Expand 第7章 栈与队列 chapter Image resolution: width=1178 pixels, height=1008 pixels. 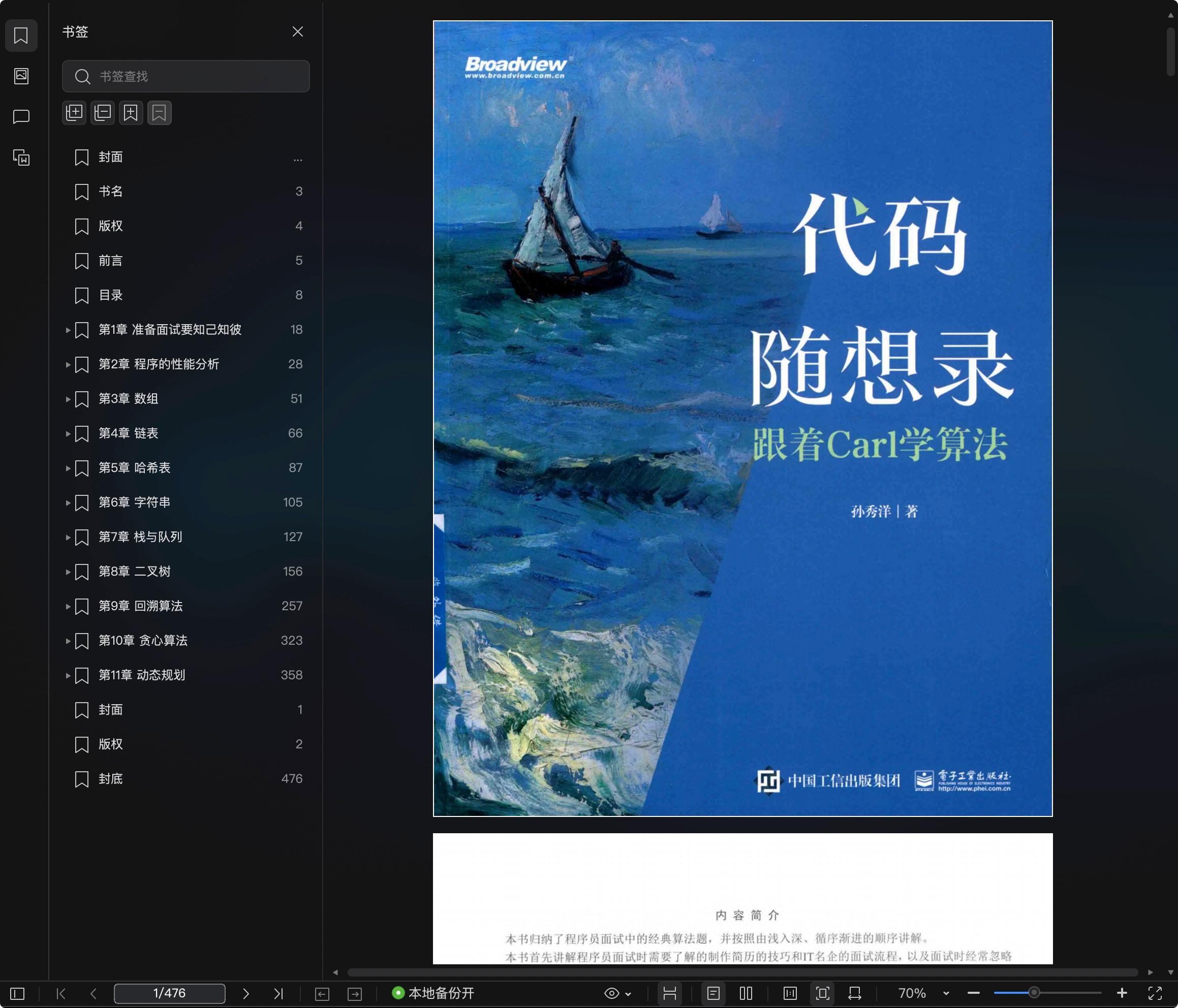pyautogui.click(x=68, y=537)
